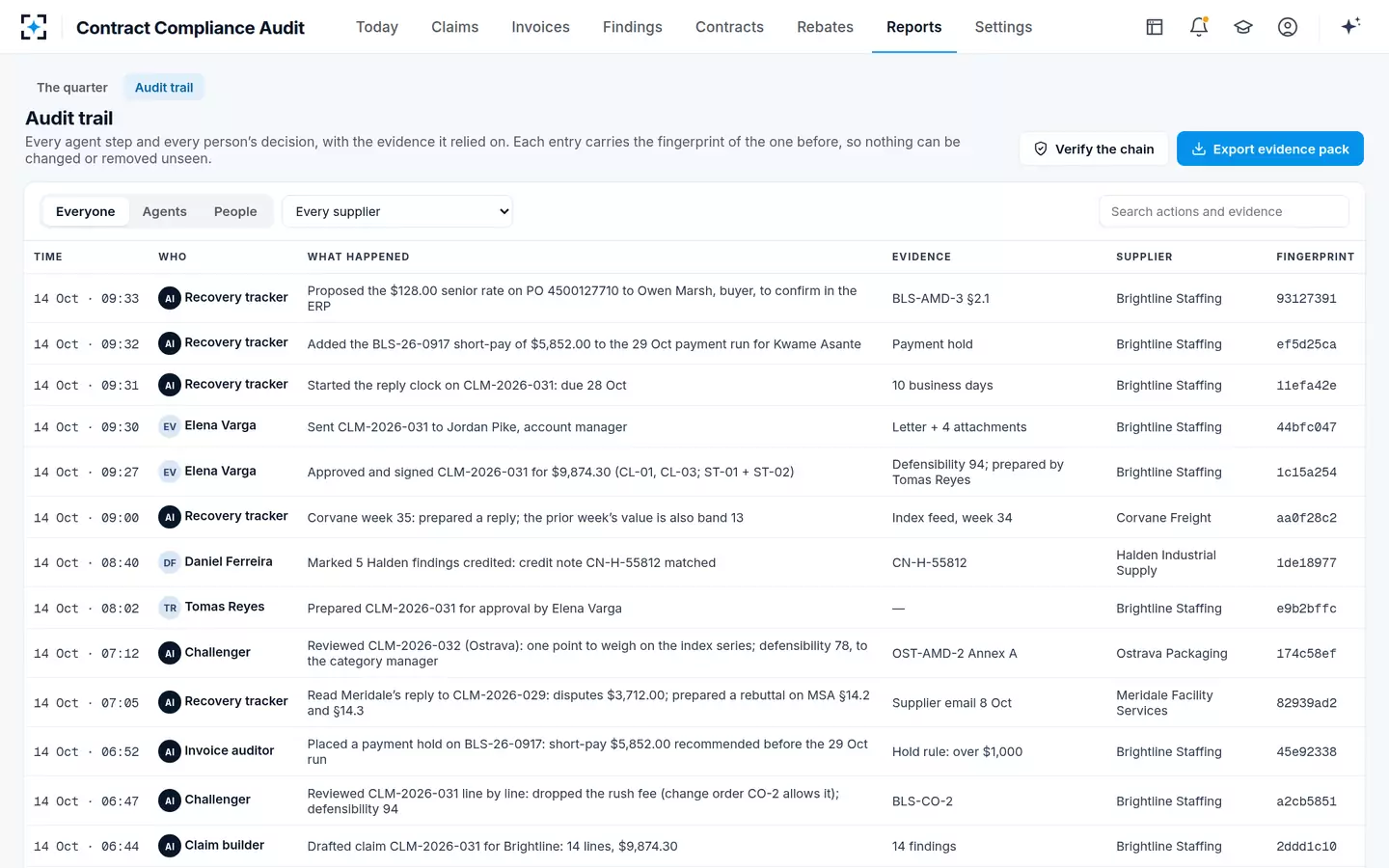Click evidence cell OST-AMD-2 Annex A

pyautogui.click(x=955, y=653)
